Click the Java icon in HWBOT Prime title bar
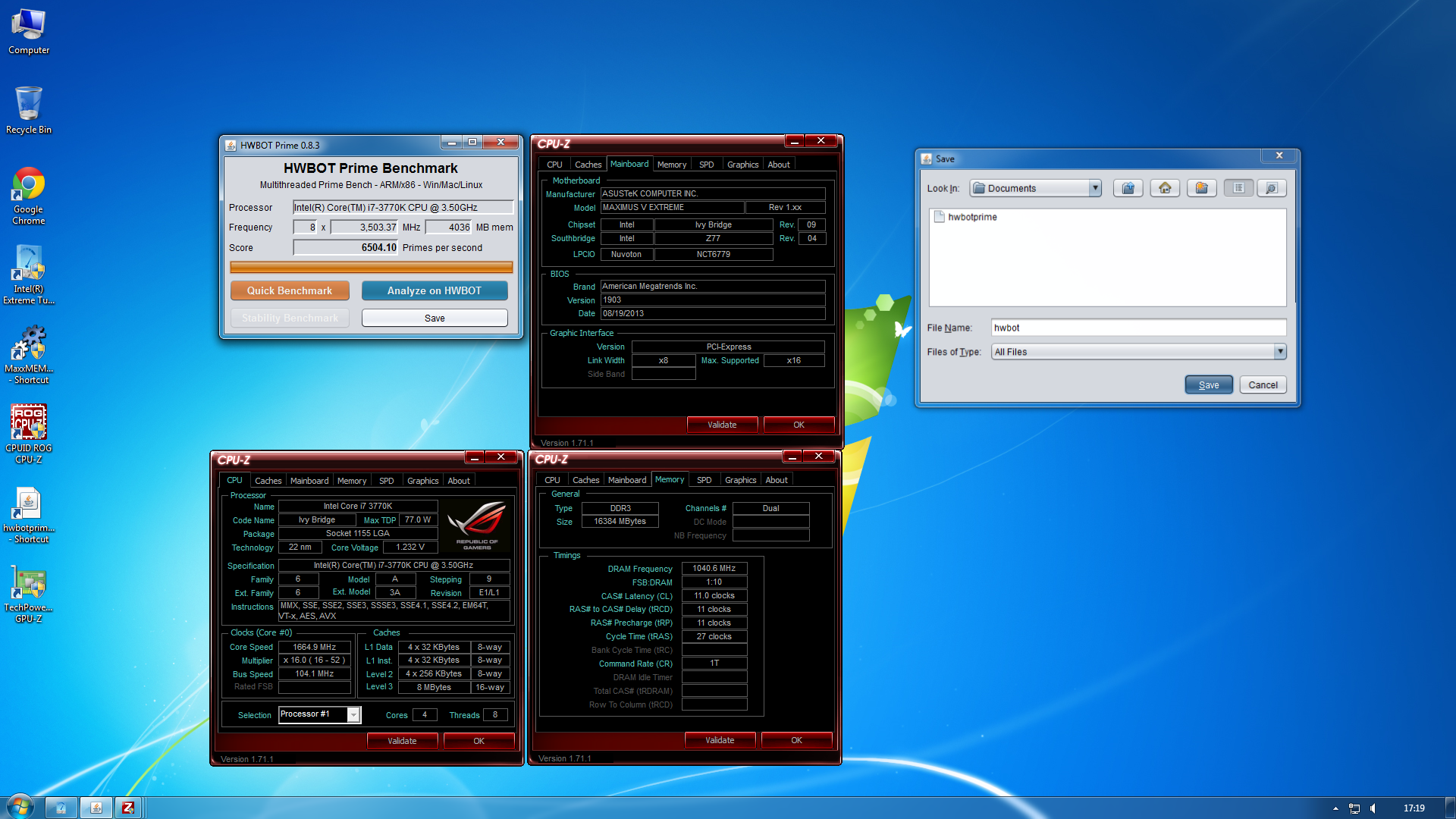Image resolution: width=1456 pixels, height=819 pixels. (231, 145)
